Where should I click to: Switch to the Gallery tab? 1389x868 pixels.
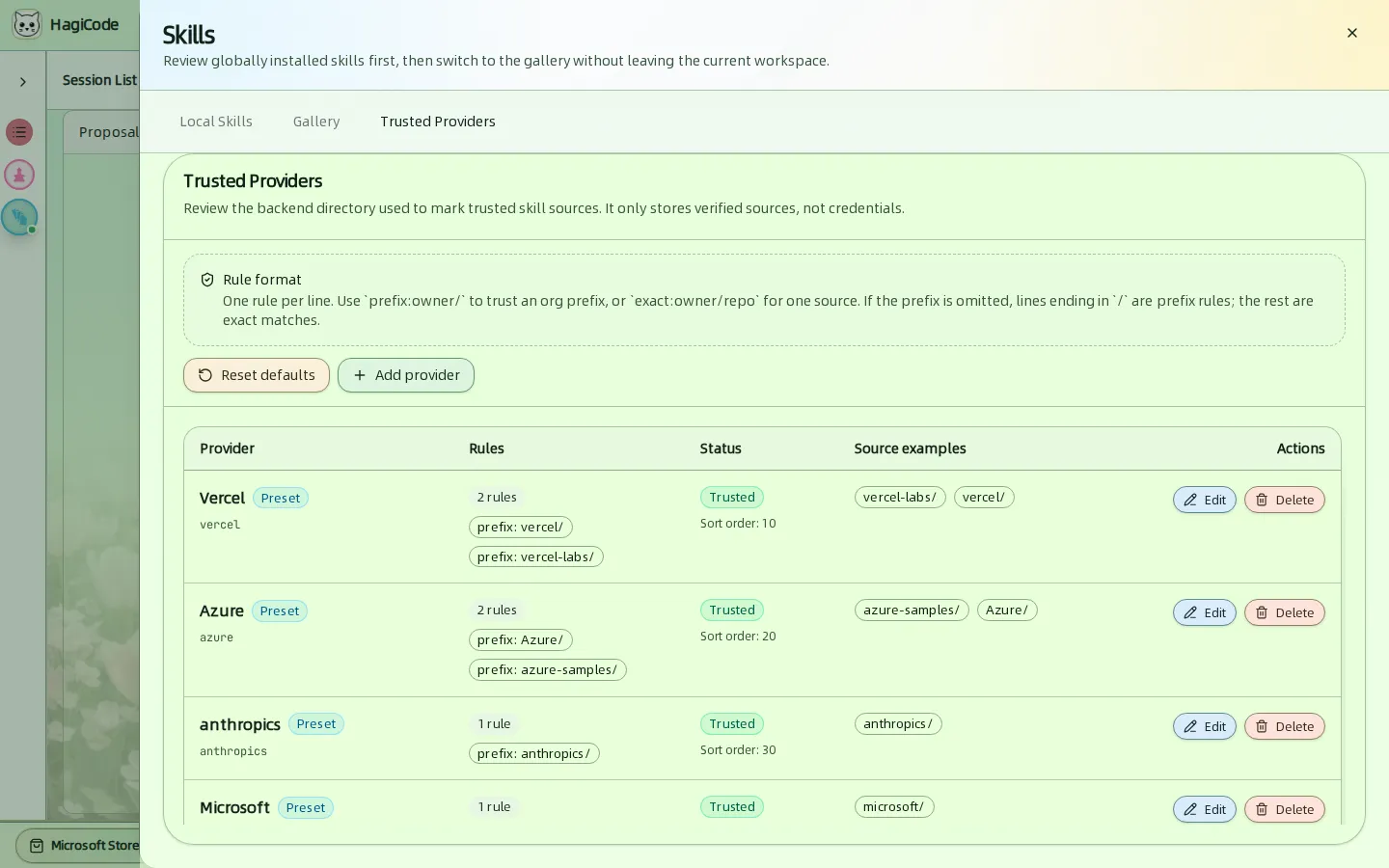(316, 122)
